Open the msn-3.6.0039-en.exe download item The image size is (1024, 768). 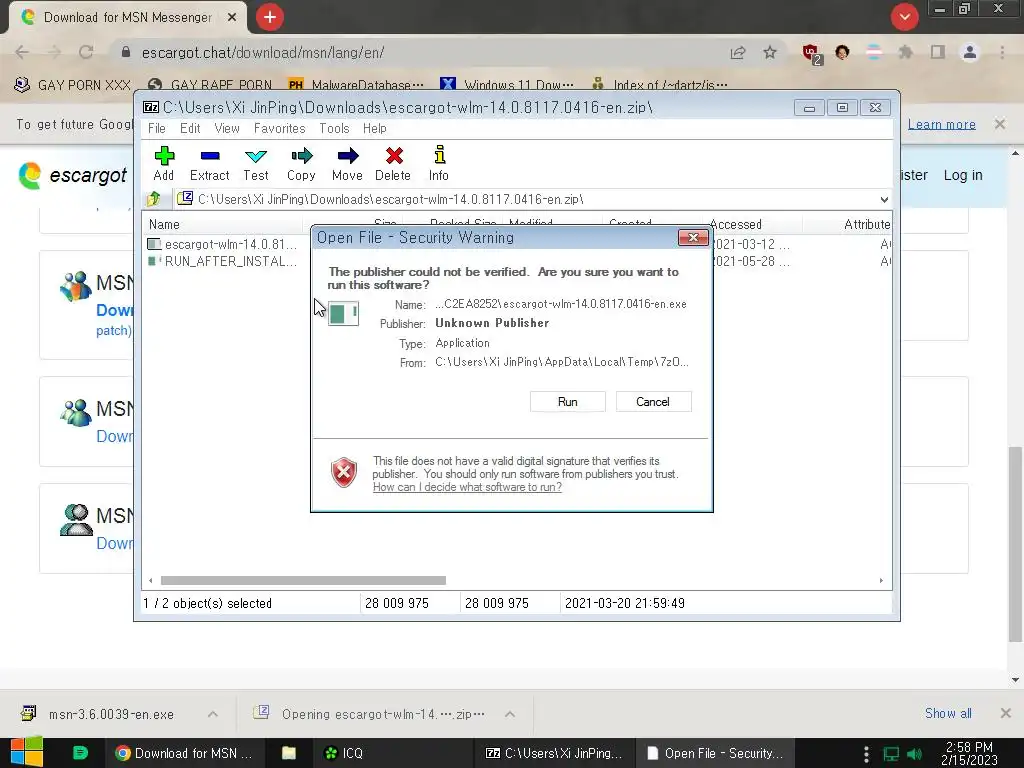tap(99, 714)
